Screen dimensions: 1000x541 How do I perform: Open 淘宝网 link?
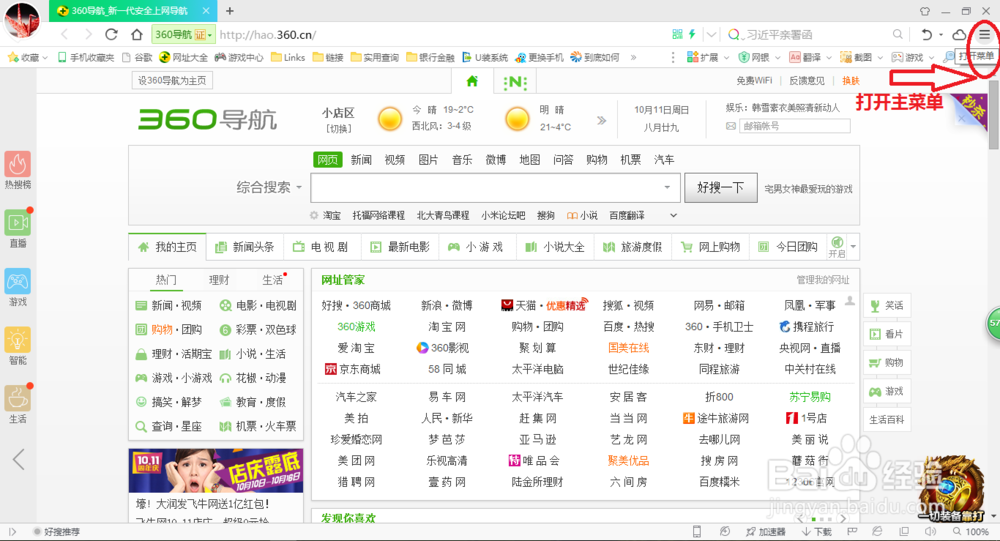click(x=446, y=327)
